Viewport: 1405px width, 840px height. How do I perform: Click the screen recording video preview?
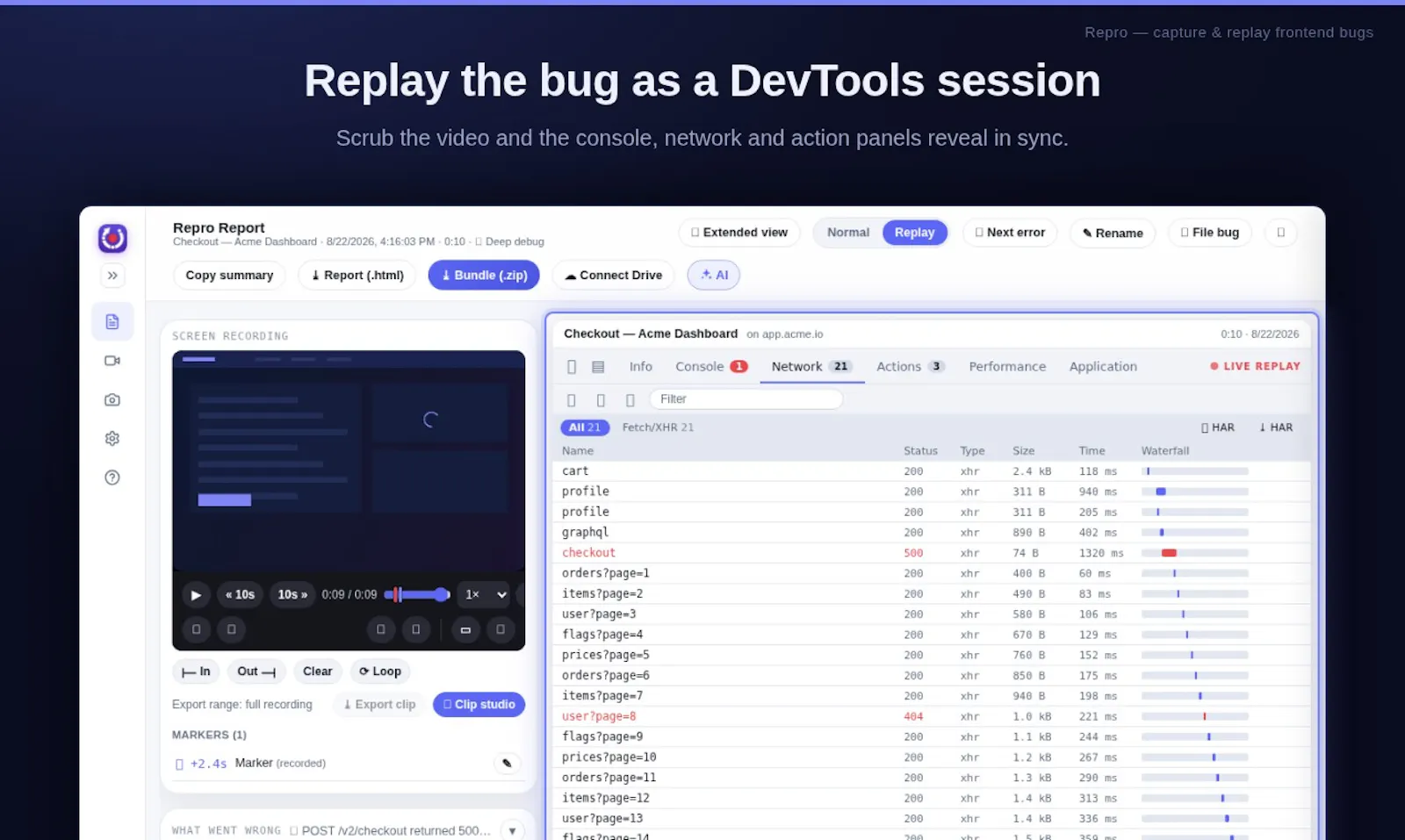point(349,461)
